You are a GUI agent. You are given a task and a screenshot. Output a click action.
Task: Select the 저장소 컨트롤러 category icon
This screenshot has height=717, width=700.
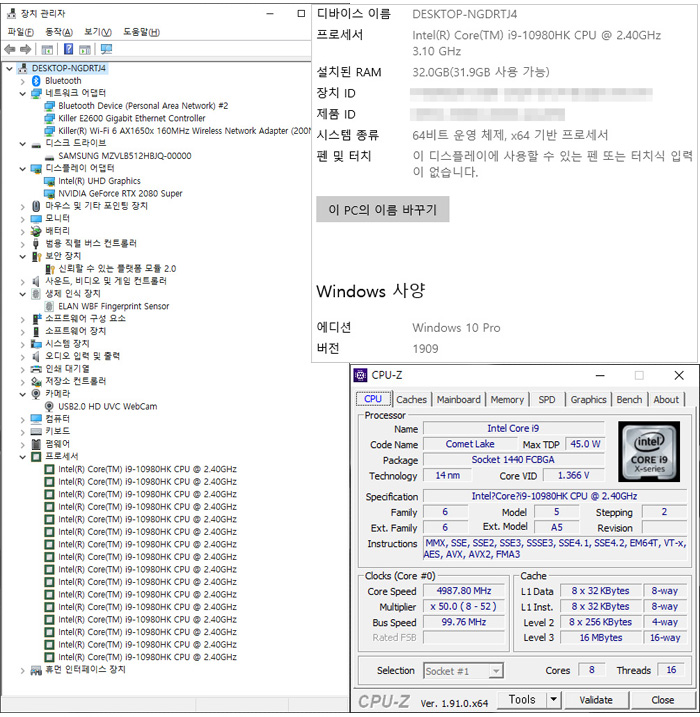pos(36,381)
